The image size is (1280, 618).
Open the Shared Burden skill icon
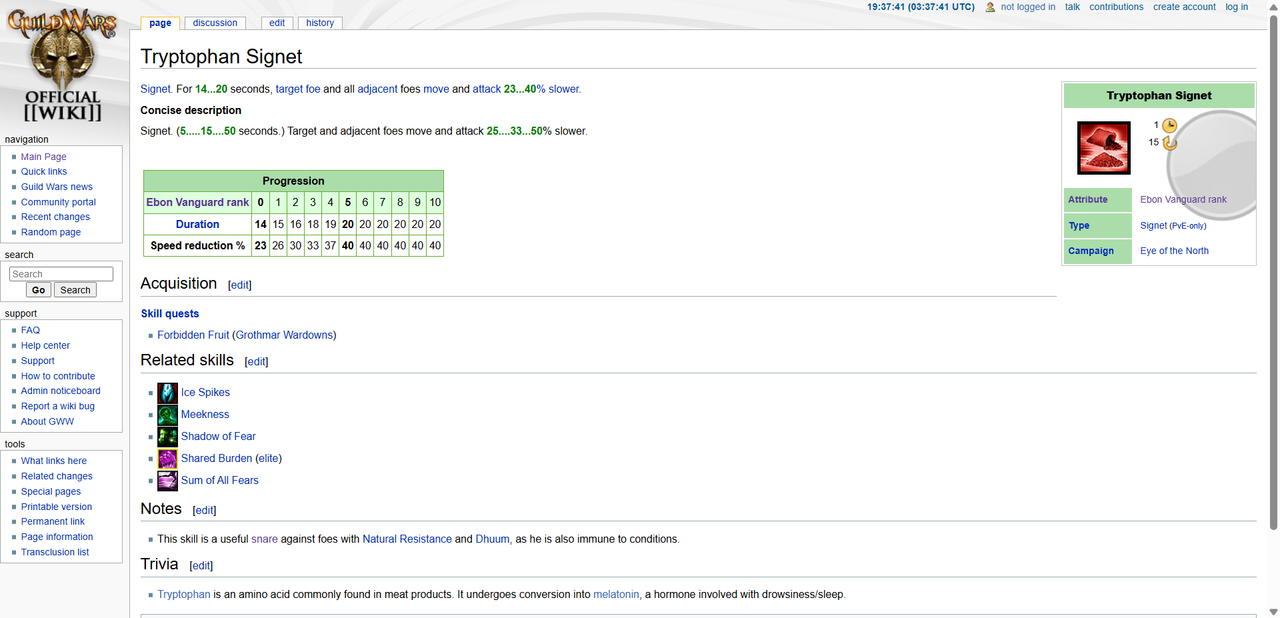coord(168,459)
